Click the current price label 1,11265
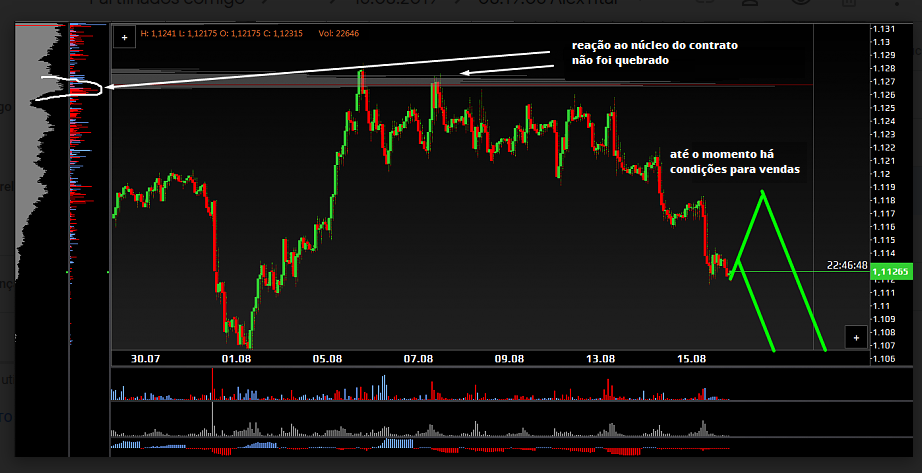The width and height of the screenshot is (922, 473). (x=889, y=272)
